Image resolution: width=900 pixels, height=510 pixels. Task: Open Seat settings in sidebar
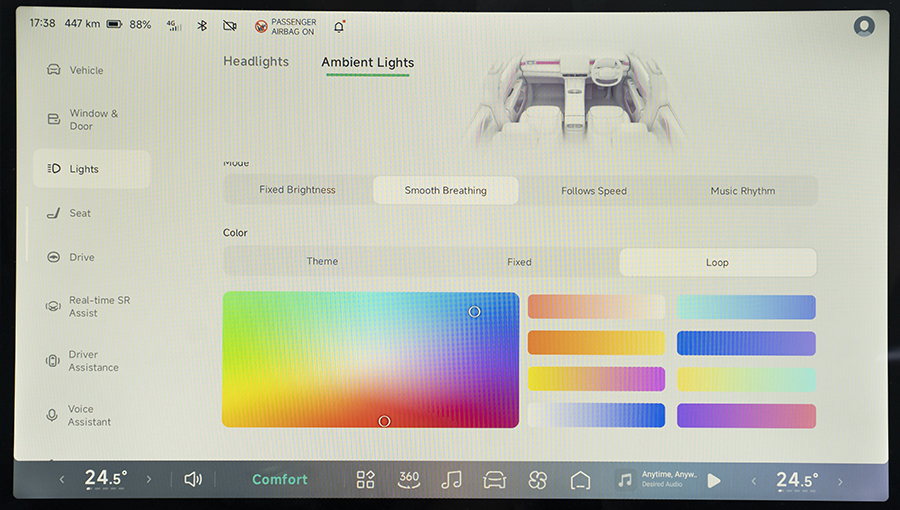point(80,213)
